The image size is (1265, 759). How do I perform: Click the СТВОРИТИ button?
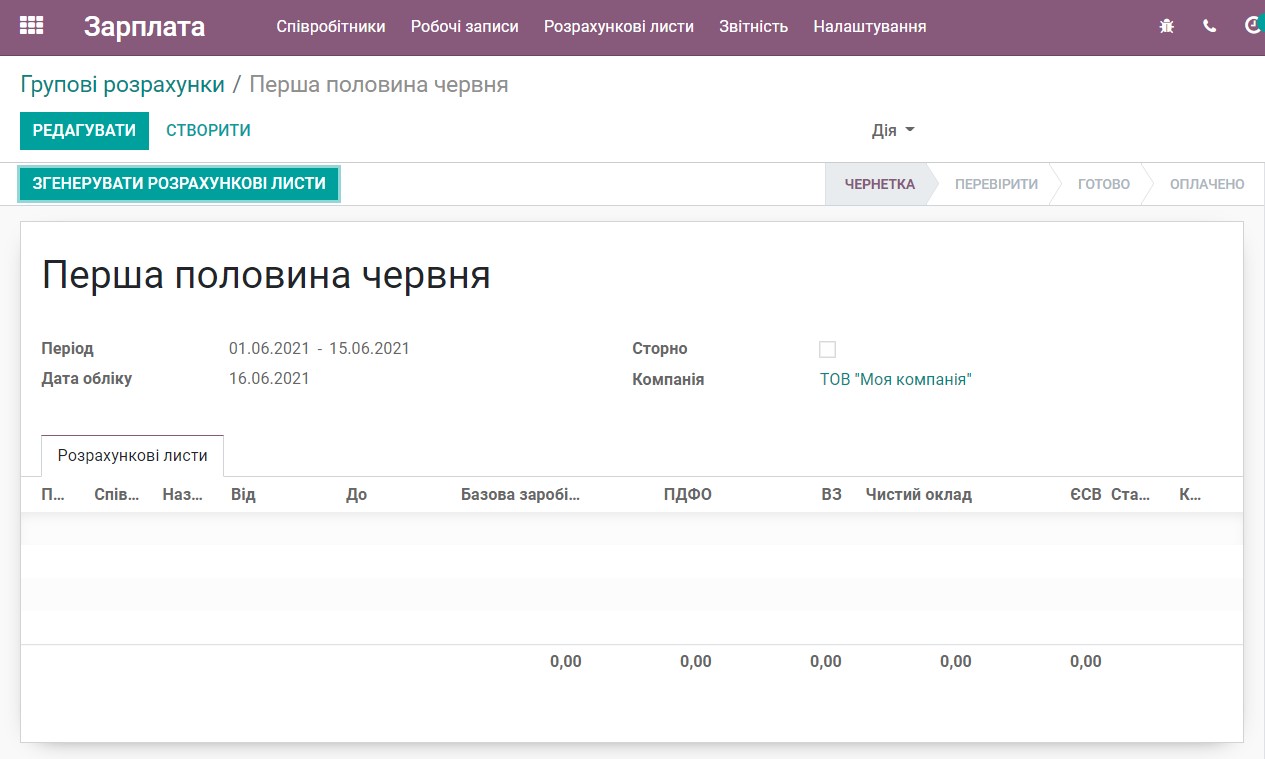[207, 130]
